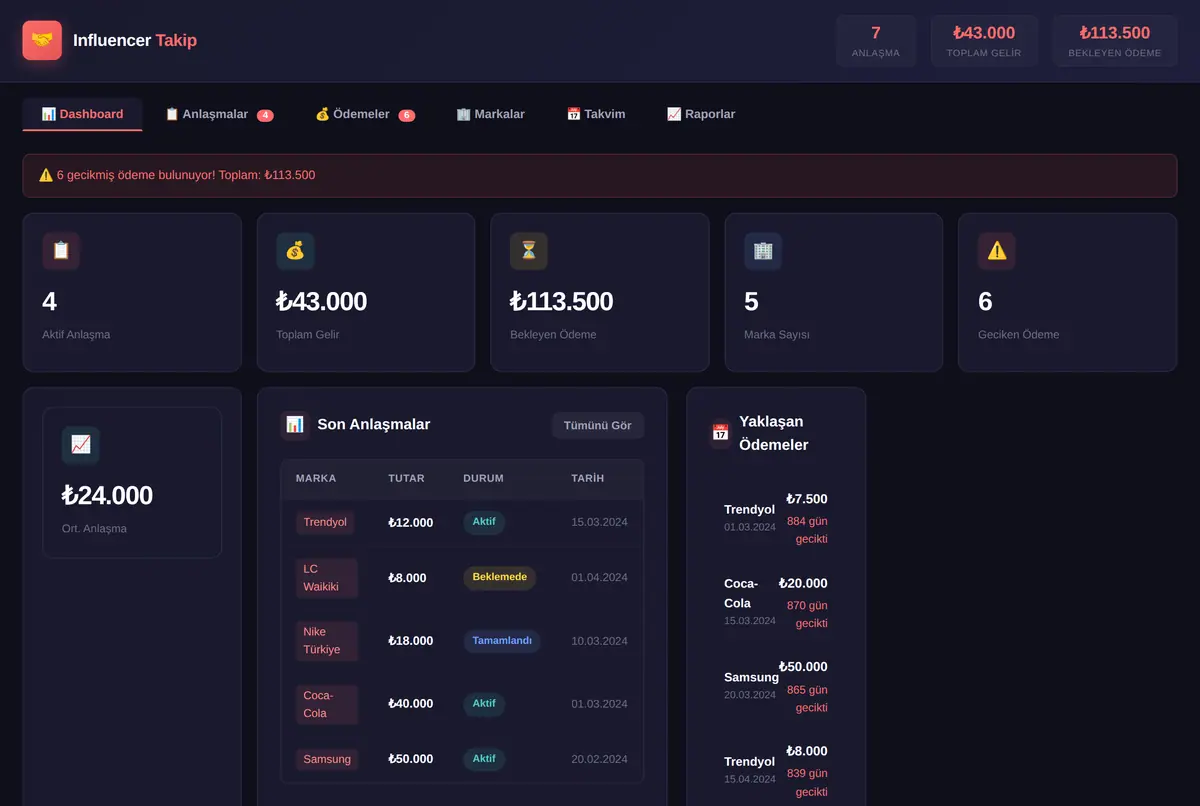The image size is (1200, 806).
Task: Go to the Ödemeler tab
Action: 365,114
